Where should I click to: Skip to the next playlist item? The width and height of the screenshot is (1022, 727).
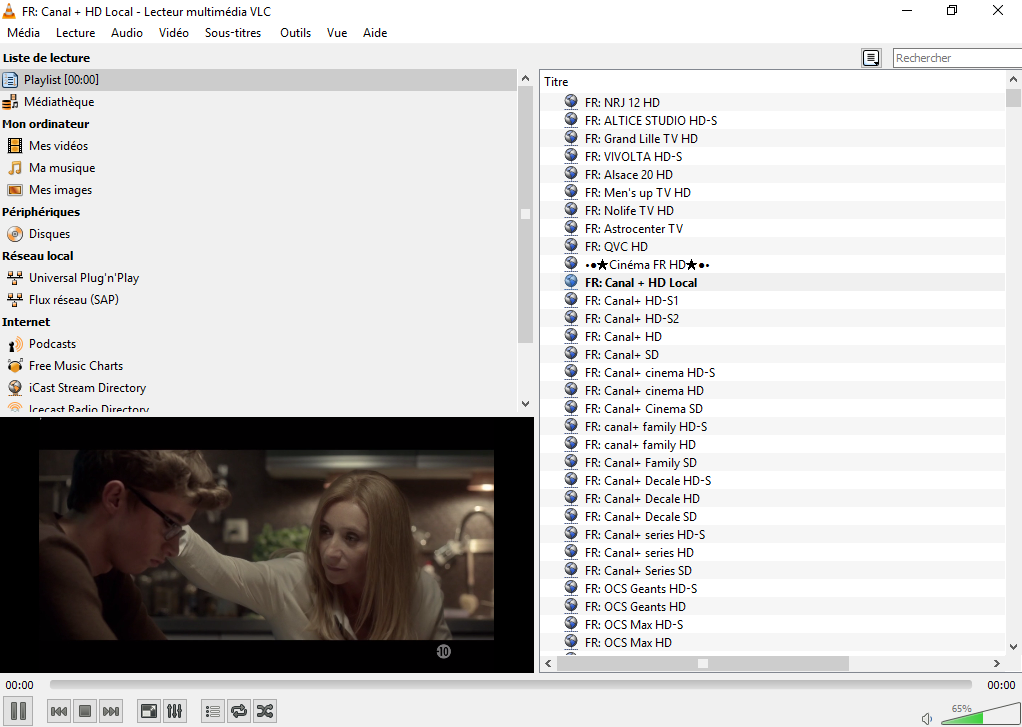click(110, 710)
